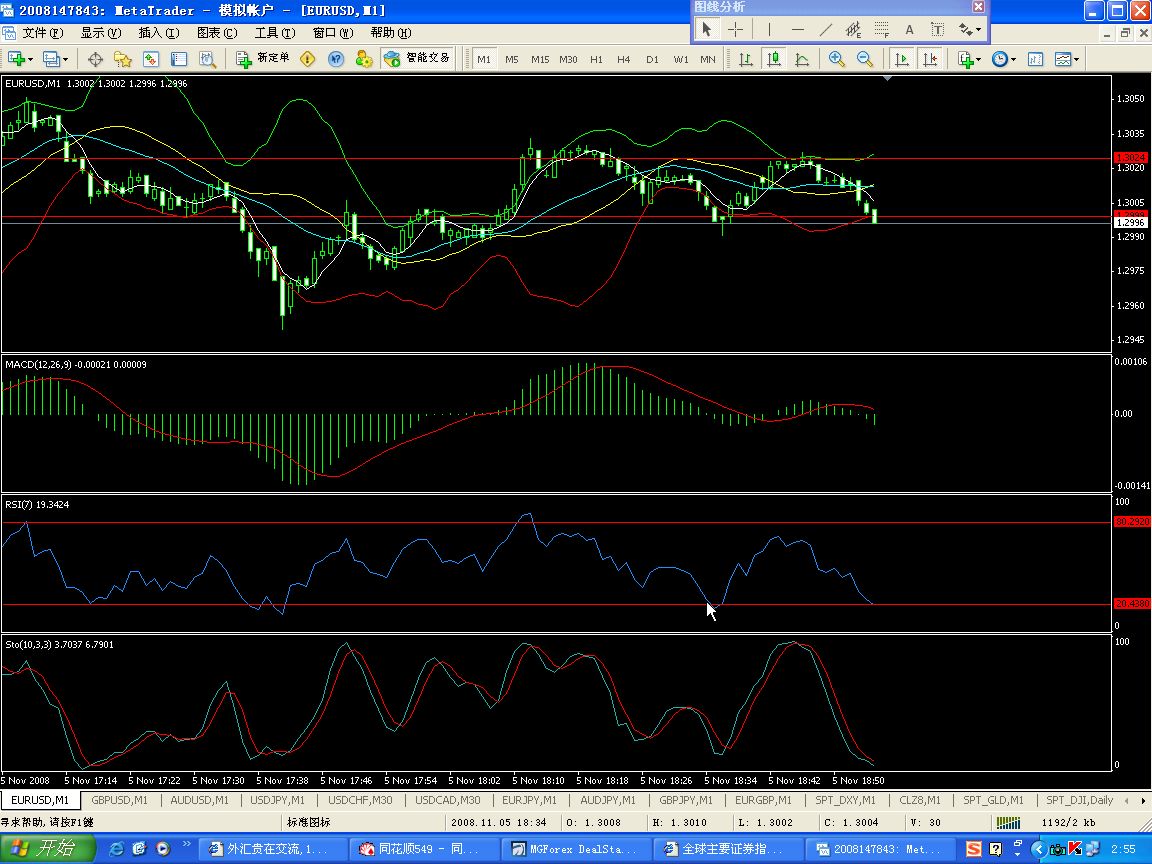Open the 图表(C) menu
Image resolution: width=1152 pixels, height=864 pixels.
[216, 32]
